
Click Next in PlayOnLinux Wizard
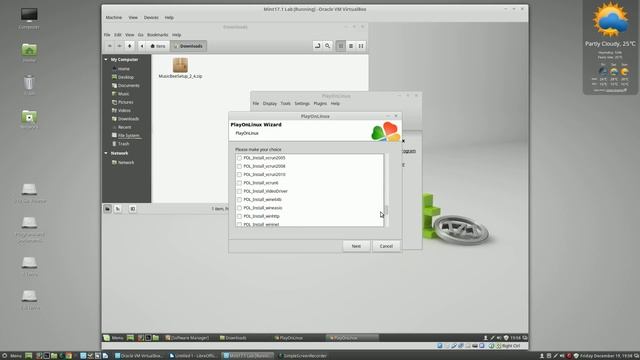[x=356, y=246]
